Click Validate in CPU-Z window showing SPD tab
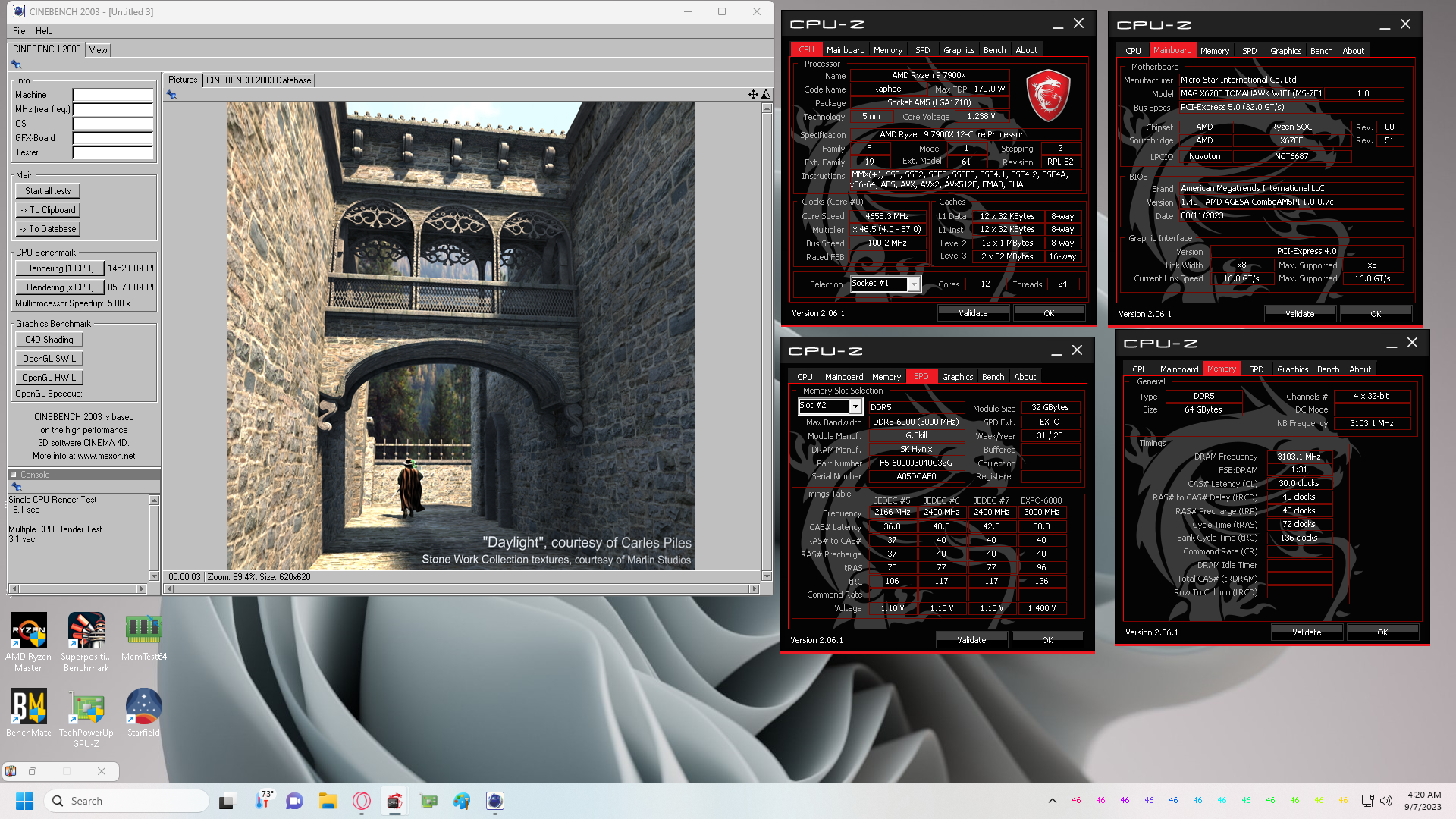Viewport: 1456px width, 819px height. (x=971, y=640)
